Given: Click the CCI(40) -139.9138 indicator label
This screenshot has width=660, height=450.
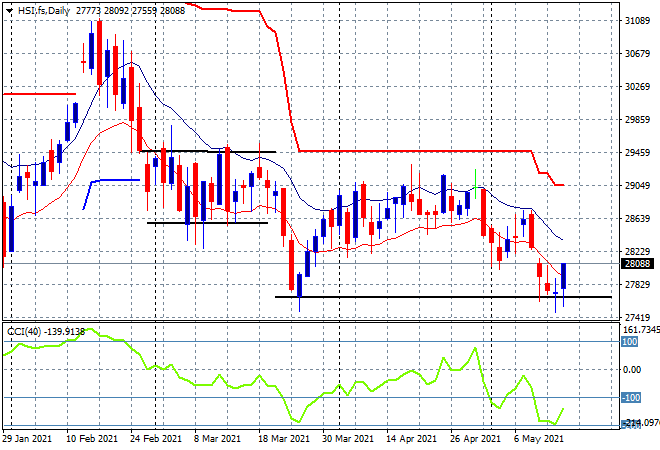Looking at the screenshot, I should pos(46,332).
